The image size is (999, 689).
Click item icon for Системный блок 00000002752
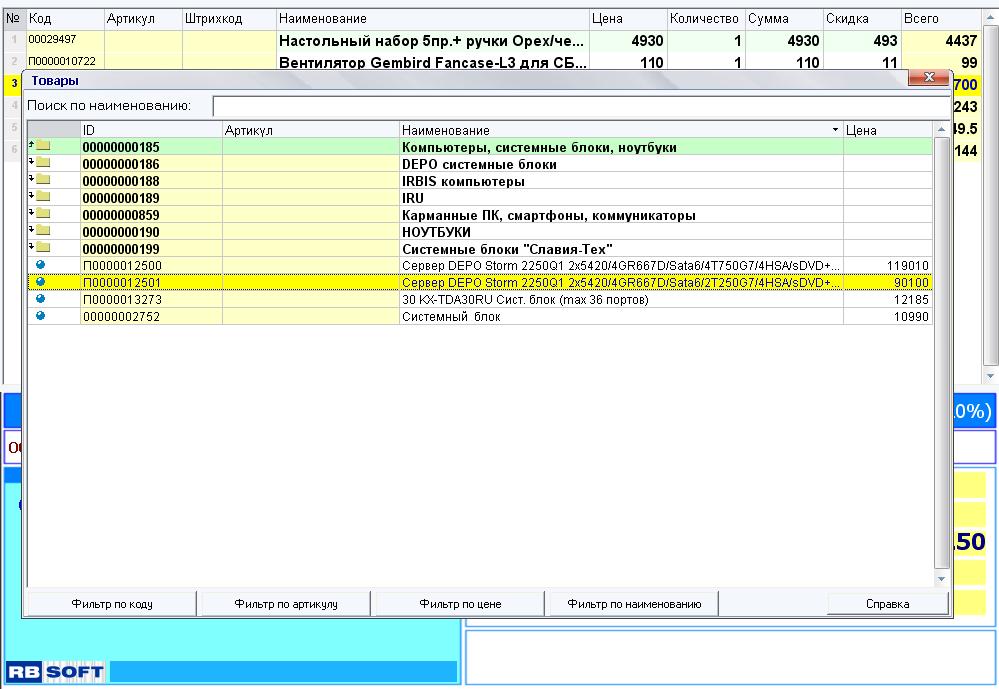pyautogui.click(x=40, y=316)
